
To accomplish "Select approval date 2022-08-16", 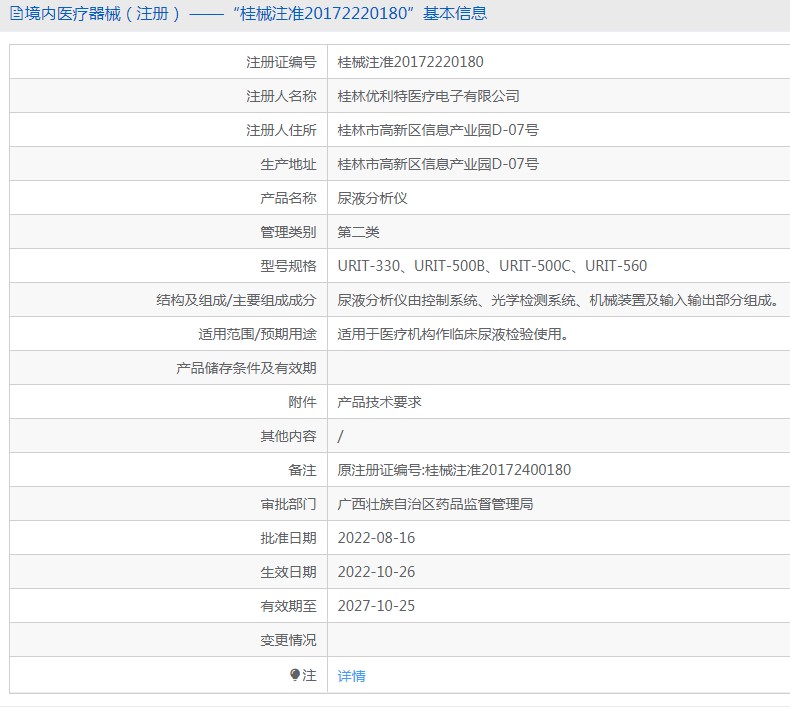I will pyautogui.click(x=376, y=538).
